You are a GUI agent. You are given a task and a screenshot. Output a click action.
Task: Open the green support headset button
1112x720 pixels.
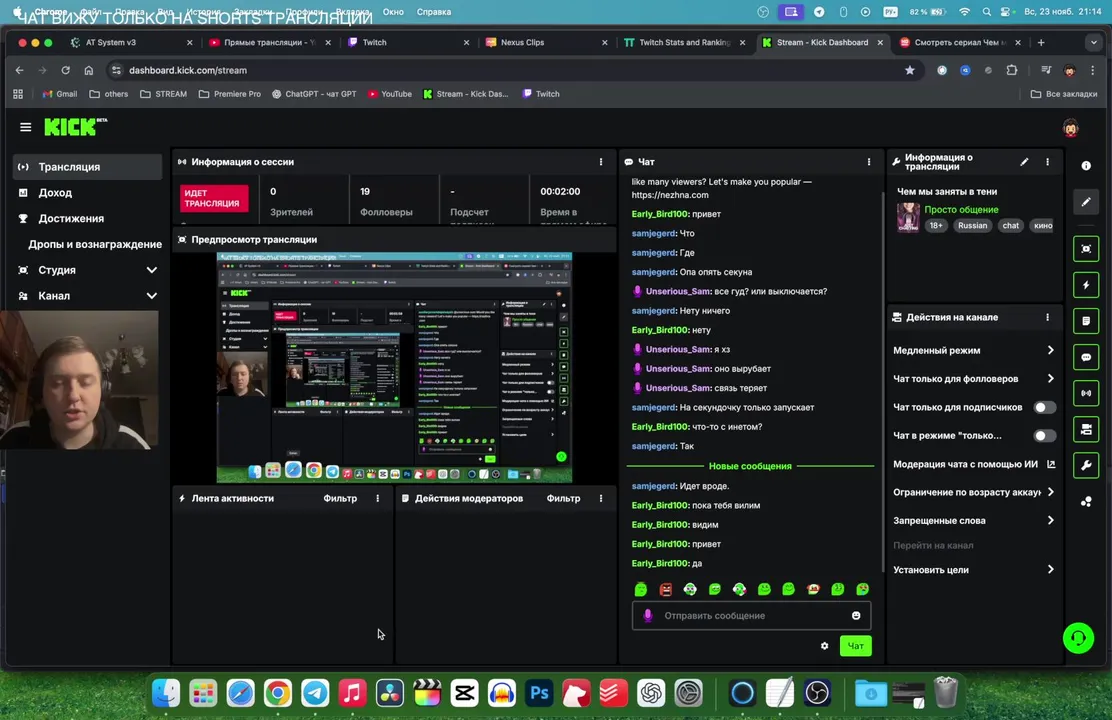pos(1078,638)
